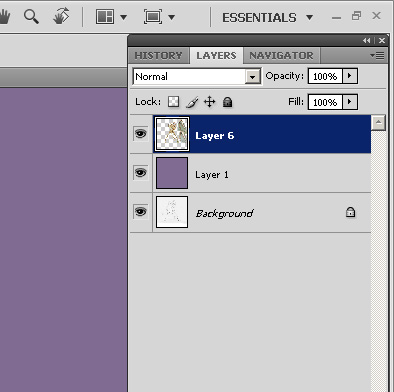This screenshot has height=392, width=394.
Task: Click the Screen Mode icon
Action: (153, 16)
